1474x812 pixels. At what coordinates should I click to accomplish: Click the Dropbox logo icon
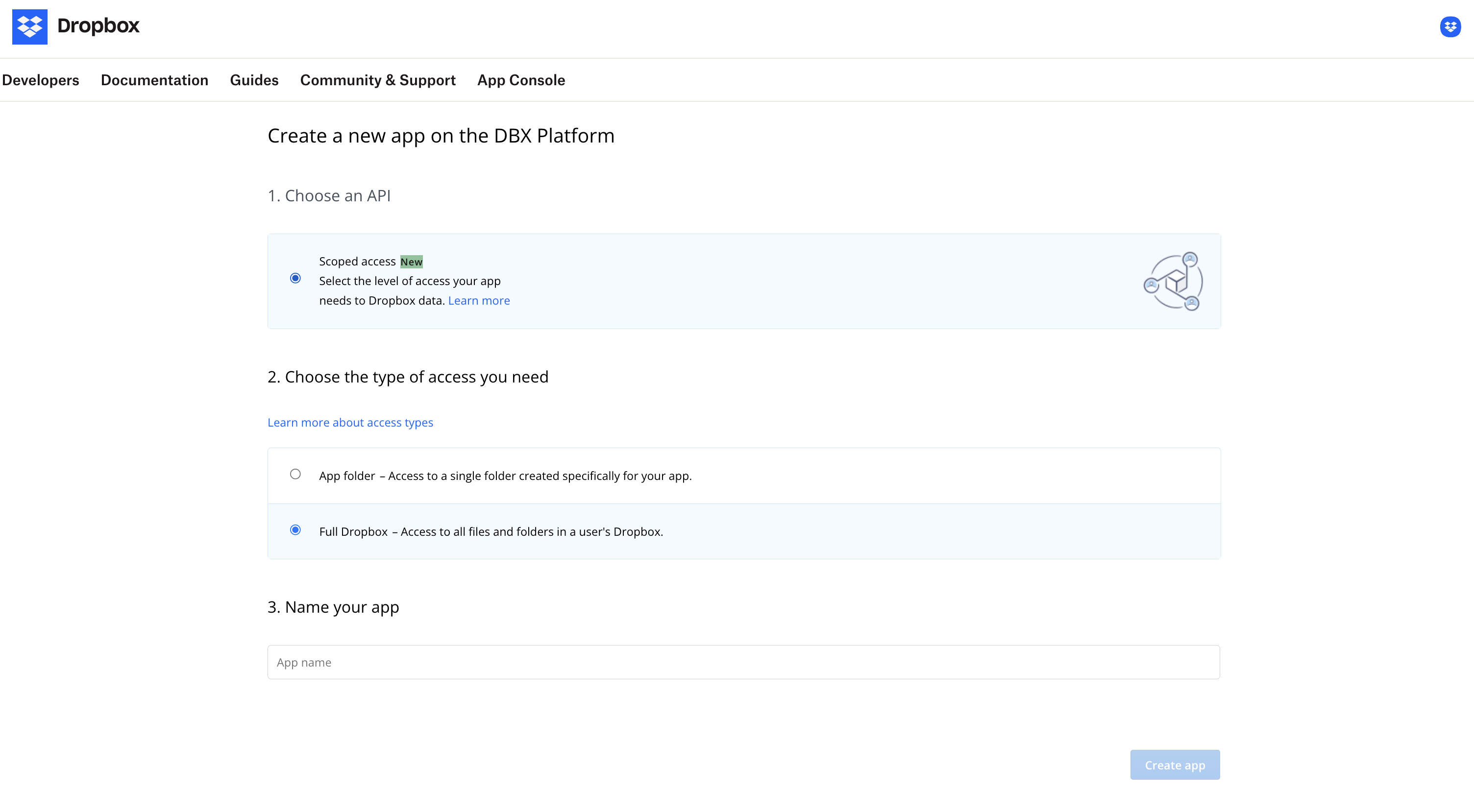[30, 26]
